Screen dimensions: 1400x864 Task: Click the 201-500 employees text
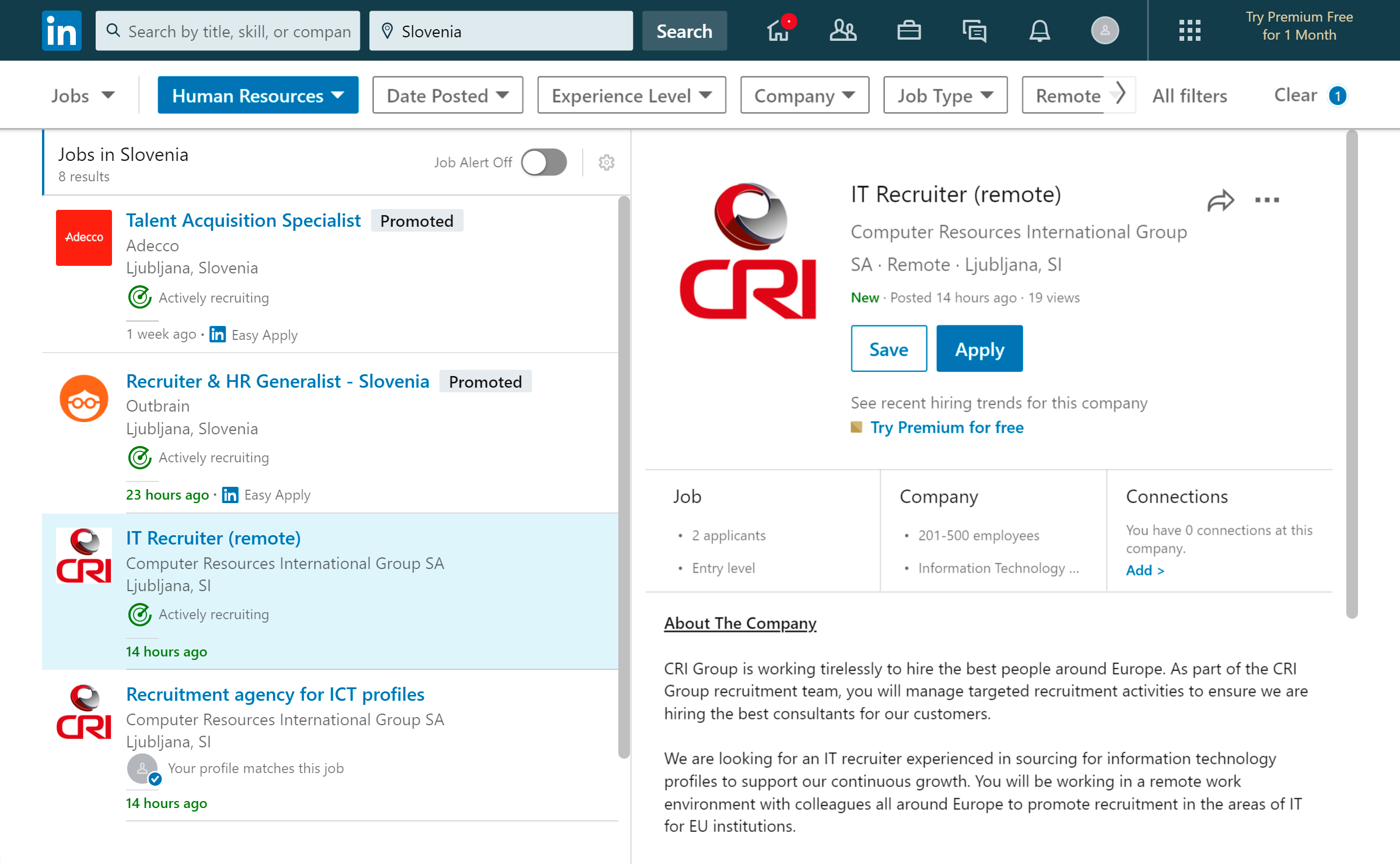pos(978,535)
